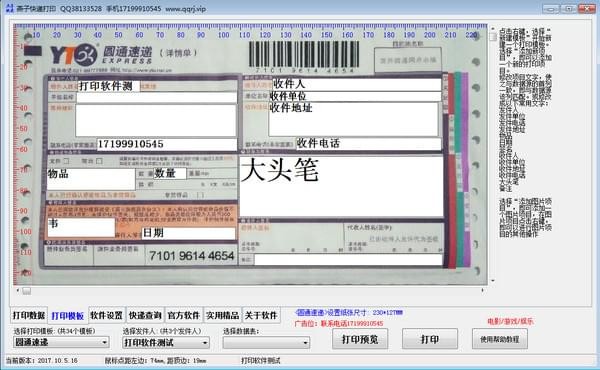Image resolution: width=600 pixels, height=370 pixels.
Task: Go to the 软件设置 tab
Action: point(106,315)
